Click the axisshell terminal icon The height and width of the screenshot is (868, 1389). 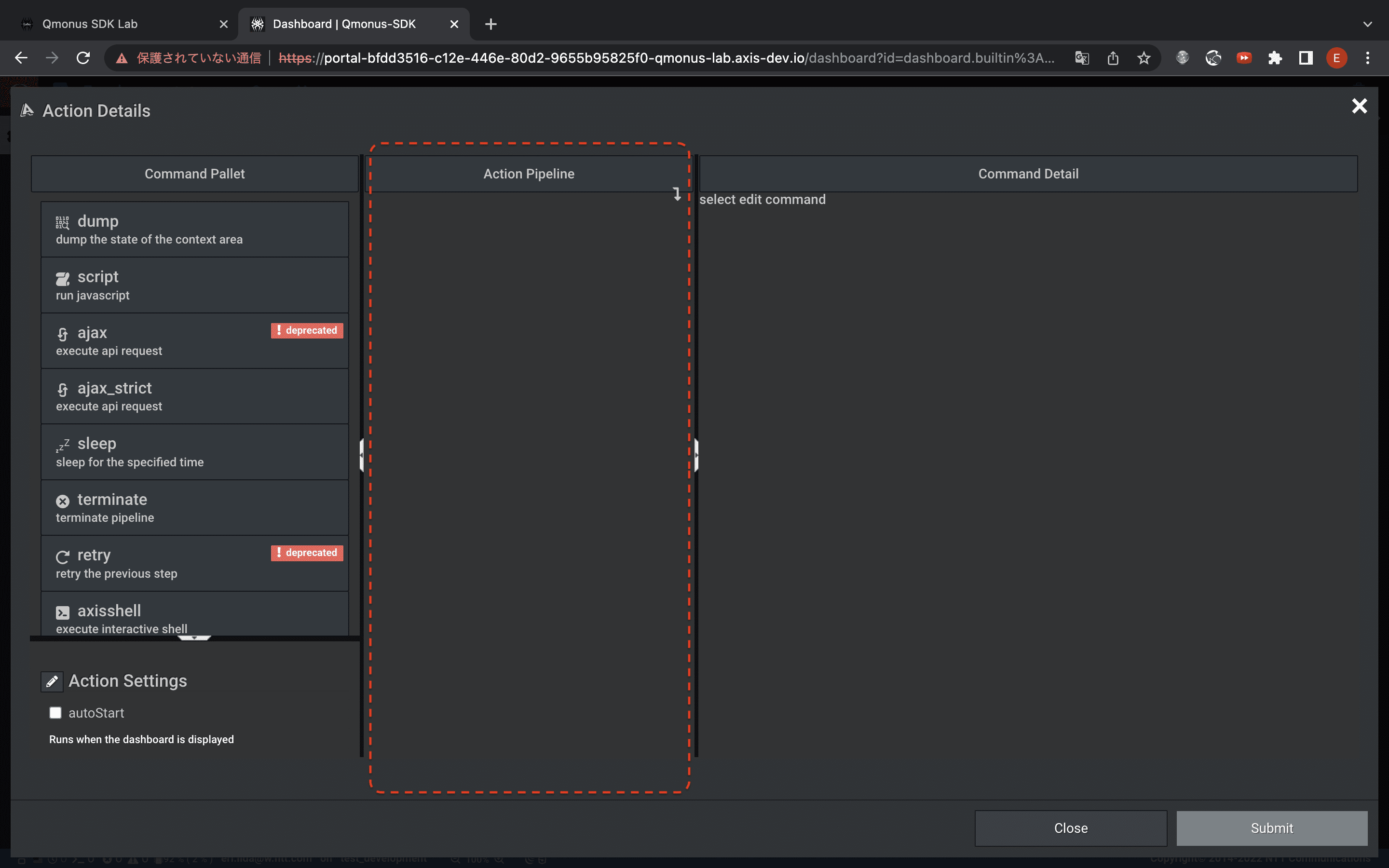click(63, 612)
